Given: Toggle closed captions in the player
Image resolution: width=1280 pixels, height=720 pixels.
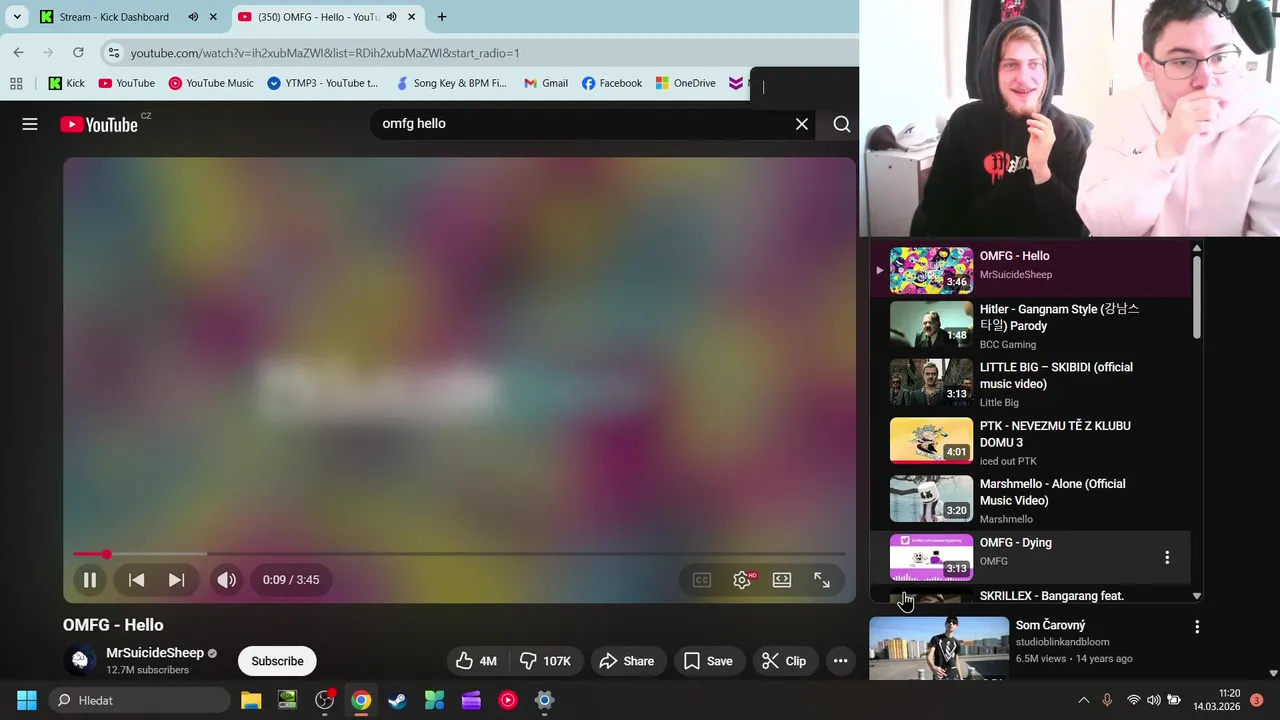Looking at the screenshot, I should click(x=702, y=580).
